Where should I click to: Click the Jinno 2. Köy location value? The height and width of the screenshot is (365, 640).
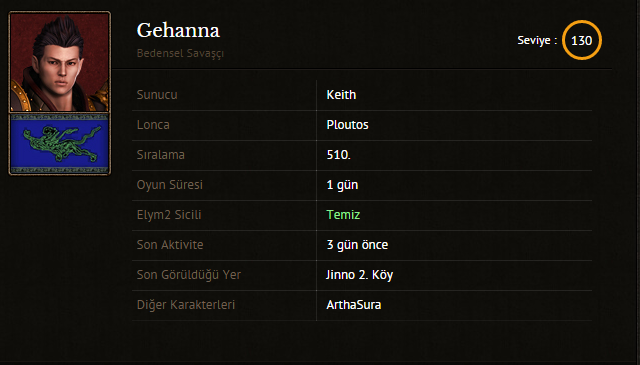(x=360, y=275)
